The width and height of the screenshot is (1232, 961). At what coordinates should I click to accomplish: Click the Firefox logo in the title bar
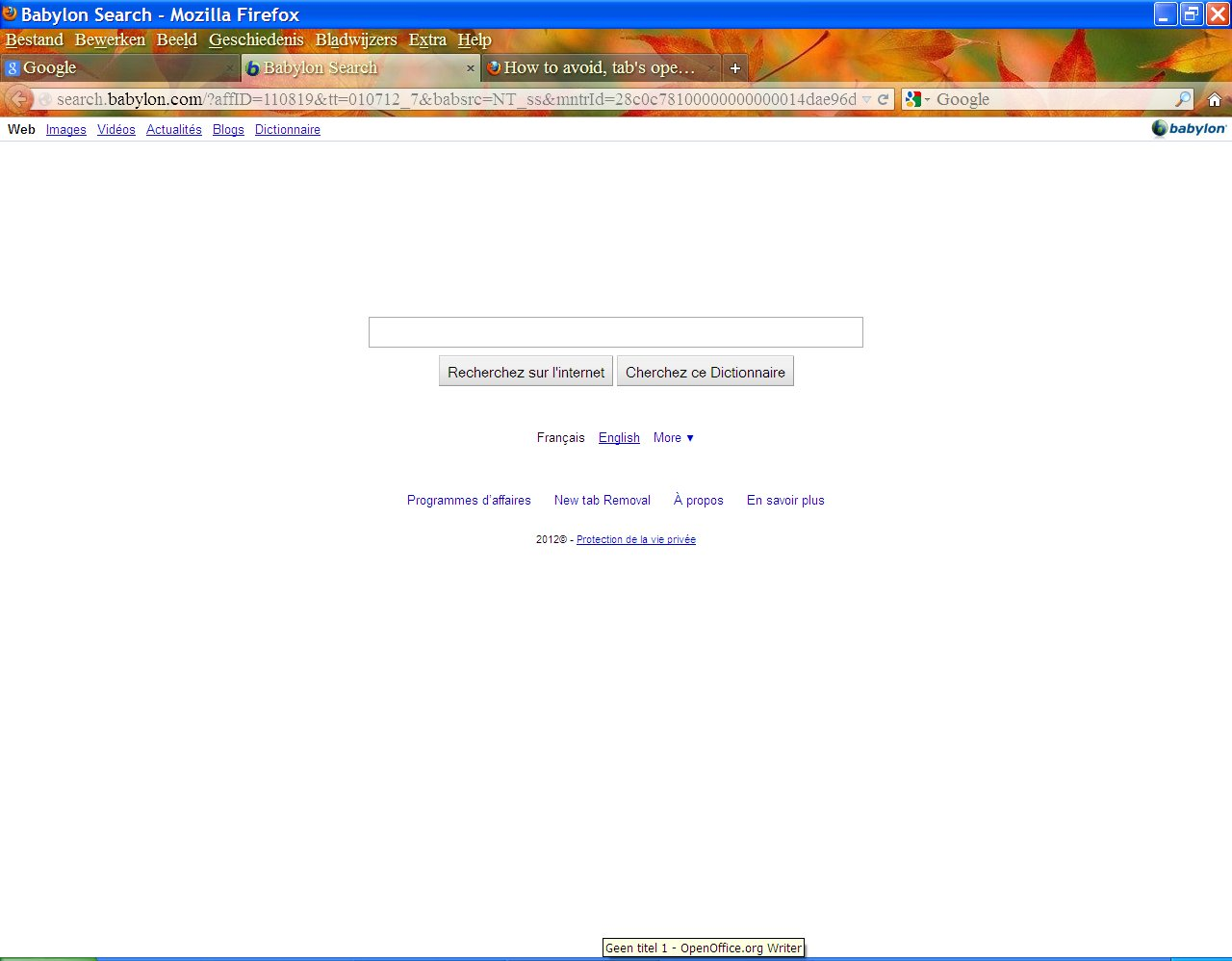tap(10, 13)
